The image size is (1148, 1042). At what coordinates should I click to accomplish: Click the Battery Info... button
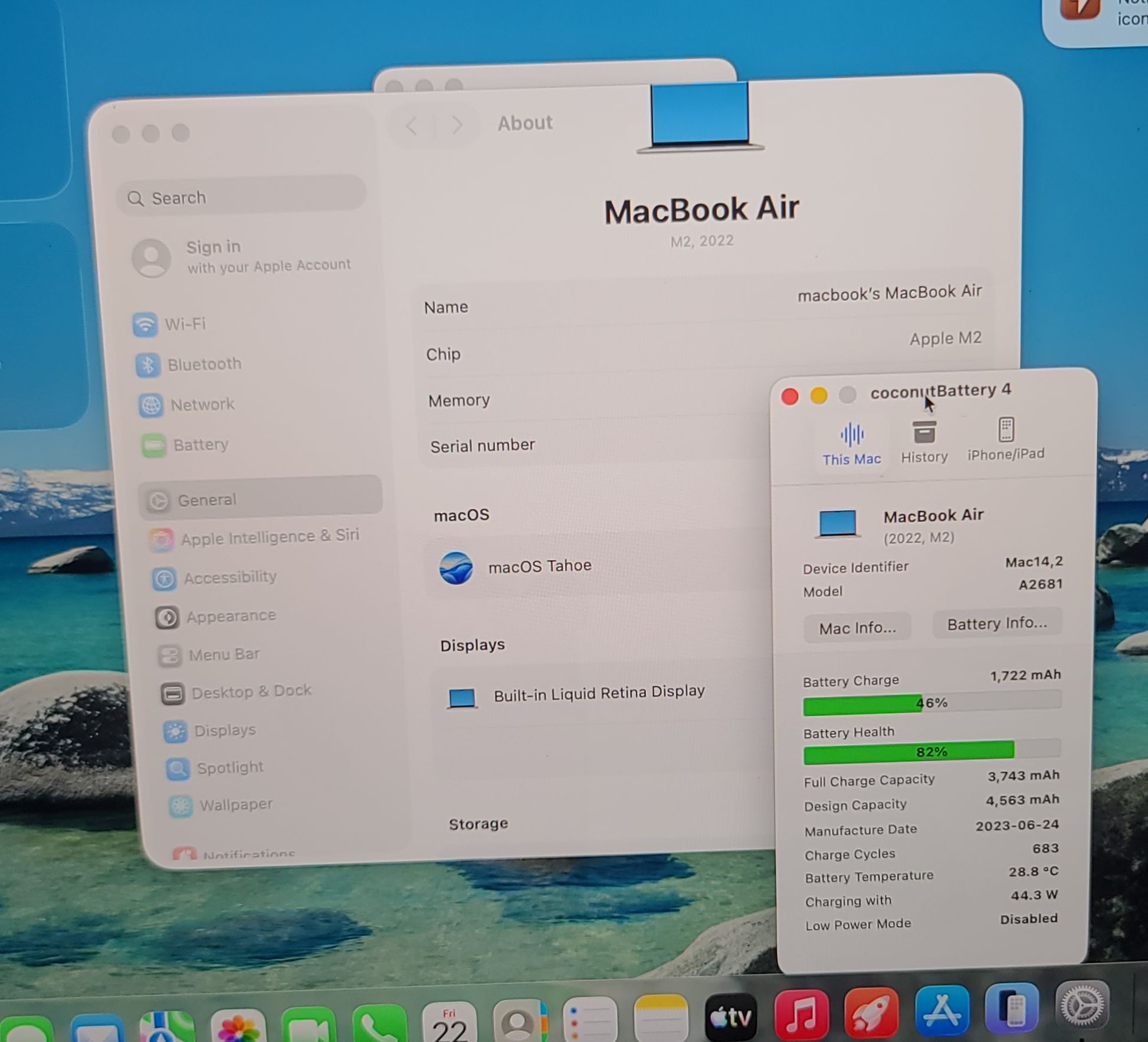(997, 624)
